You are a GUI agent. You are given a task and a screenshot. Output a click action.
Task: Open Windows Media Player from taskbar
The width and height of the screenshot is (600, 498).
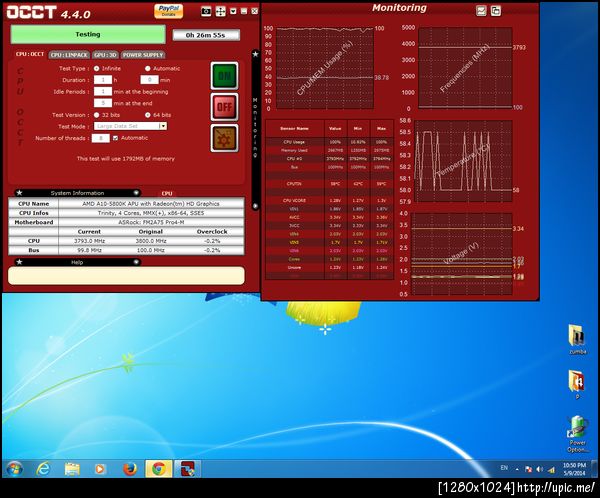(100, 469)
